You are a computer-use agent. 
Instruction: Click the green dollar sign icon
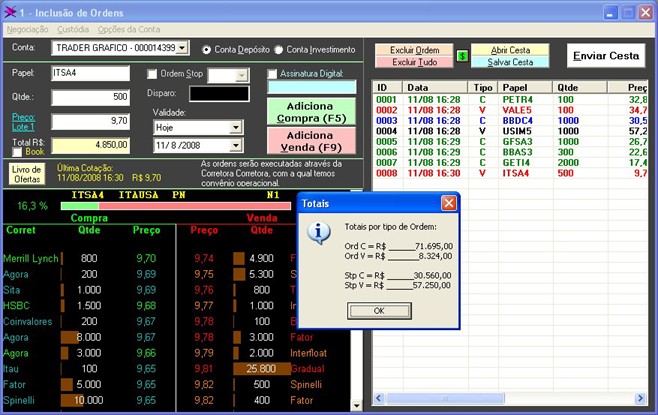(x=462, y=55)
